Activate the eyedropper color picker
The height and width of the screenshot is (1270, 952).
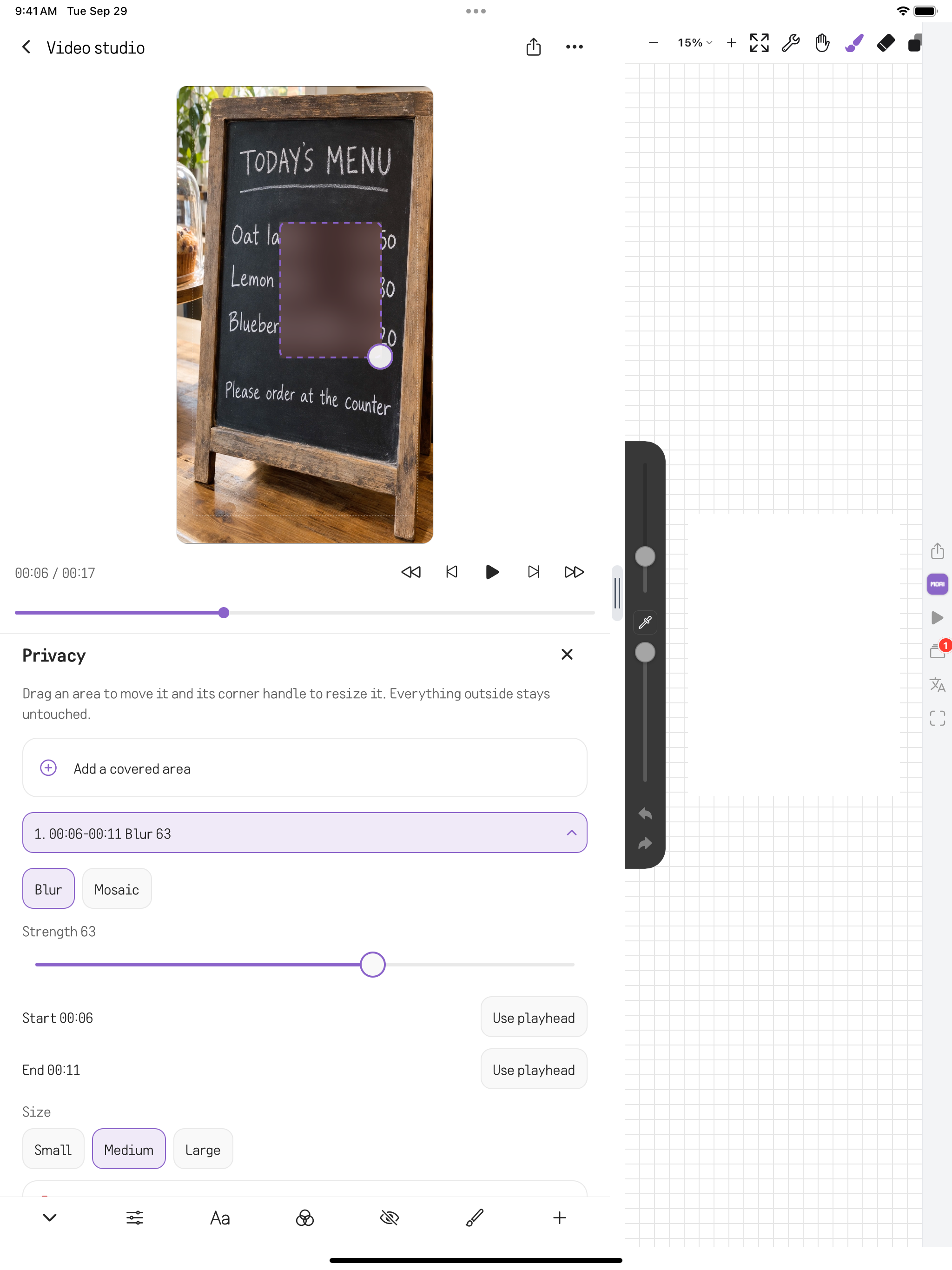[x=645, y=622]
